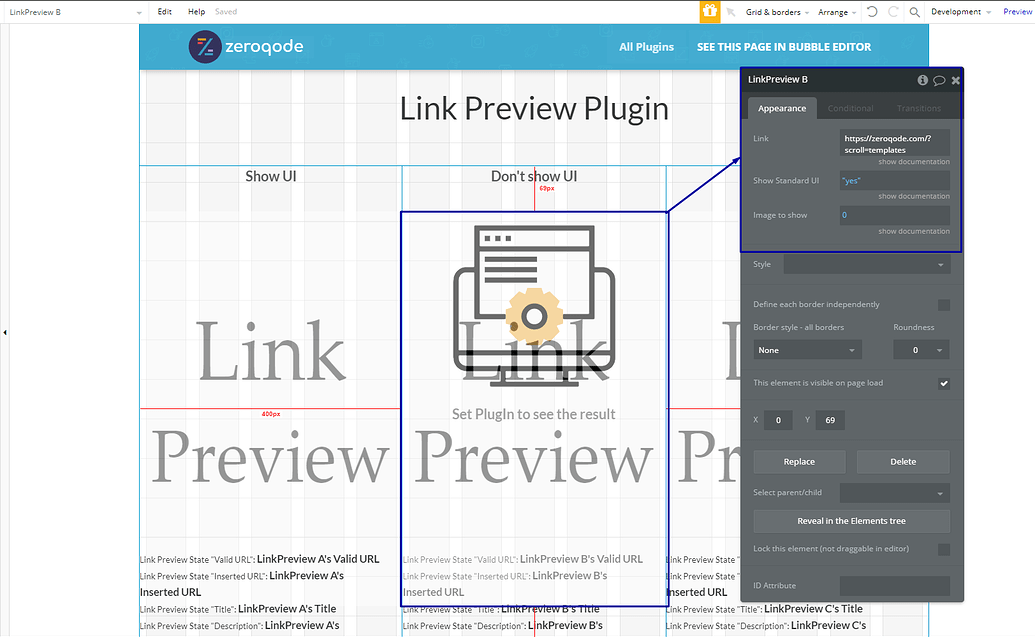
Task: Select the Don't show UI heading
Action: 533,176
